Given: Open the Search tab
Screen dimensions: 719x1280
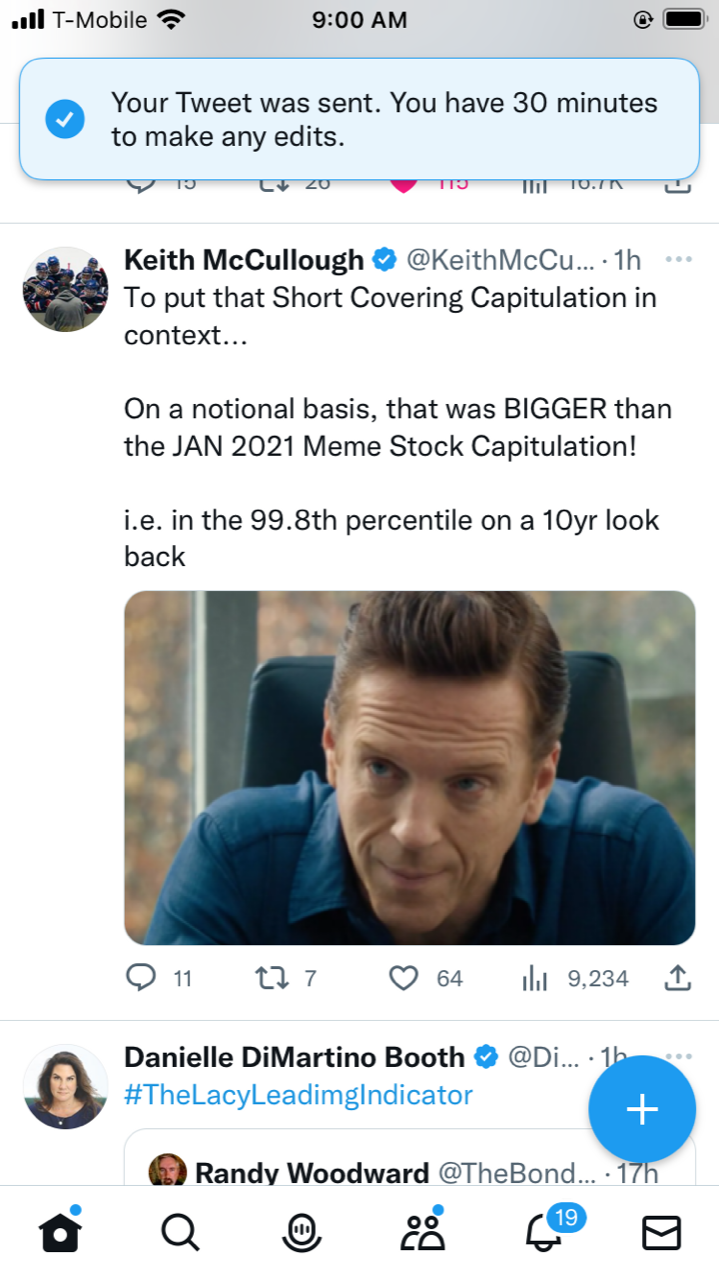Looking at the screenshot, I should point(179,1235).
